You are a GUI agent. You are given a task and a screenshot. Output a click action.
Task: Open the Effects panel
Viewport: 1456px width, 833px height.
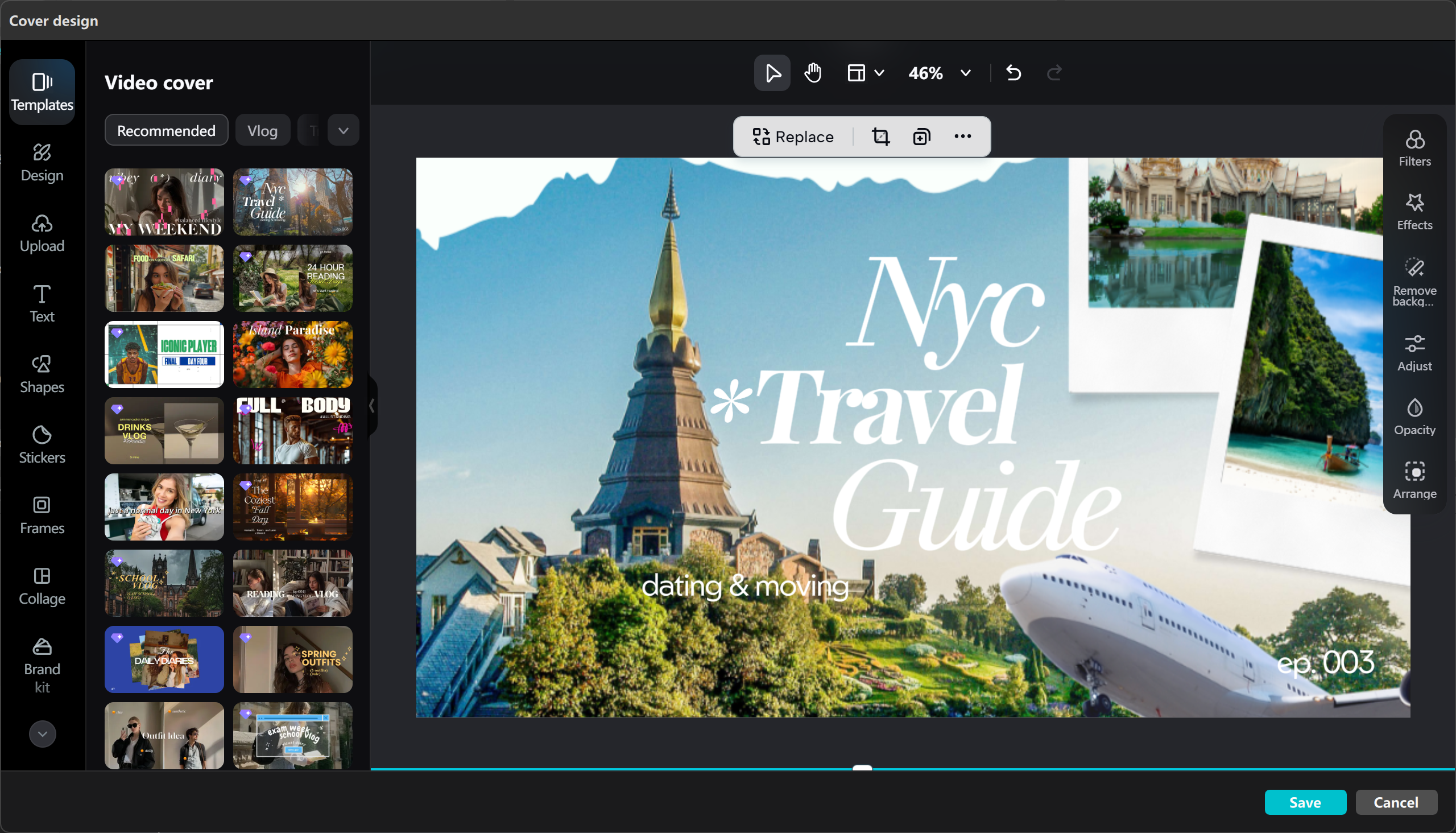coord(1414,212)
